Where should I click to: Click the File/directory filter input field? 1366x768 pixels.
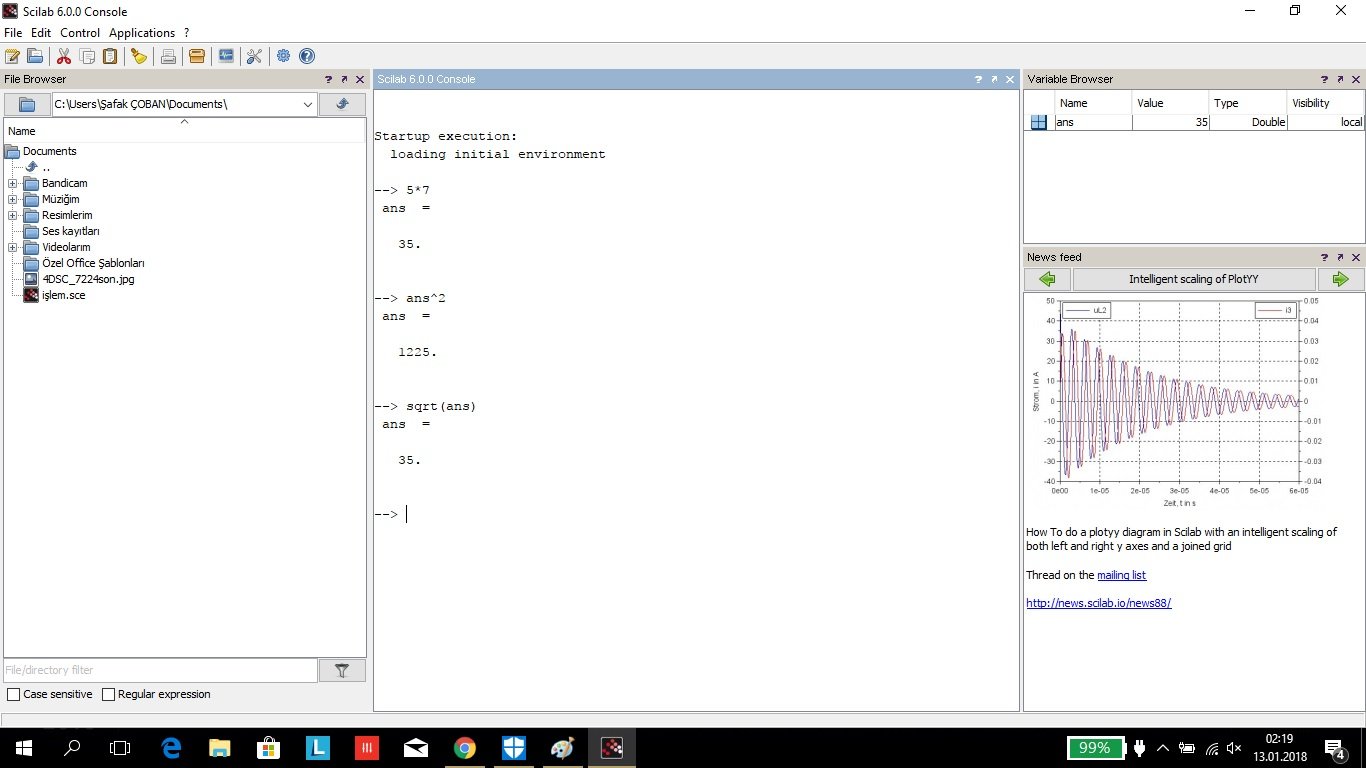tap(160, 671)
